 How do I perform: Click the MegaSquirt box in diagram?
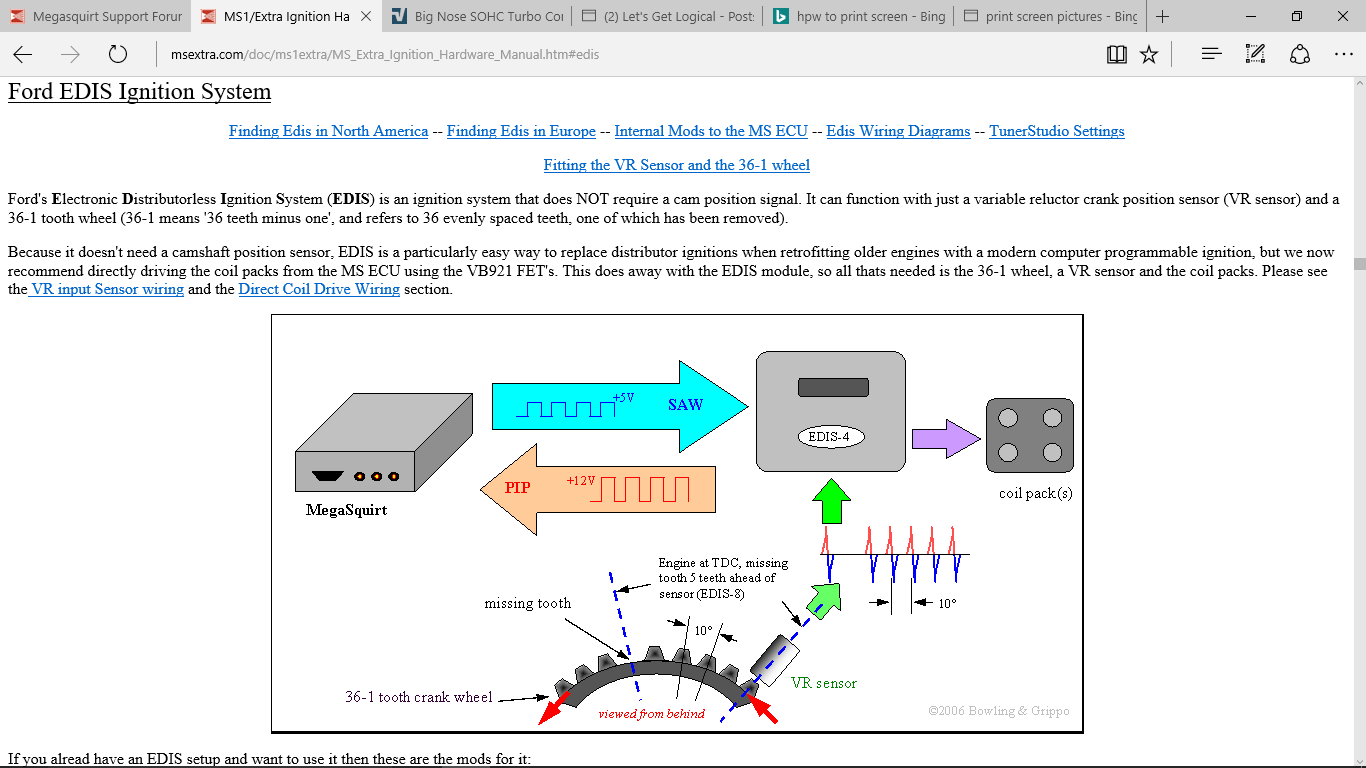pos(383,443)
